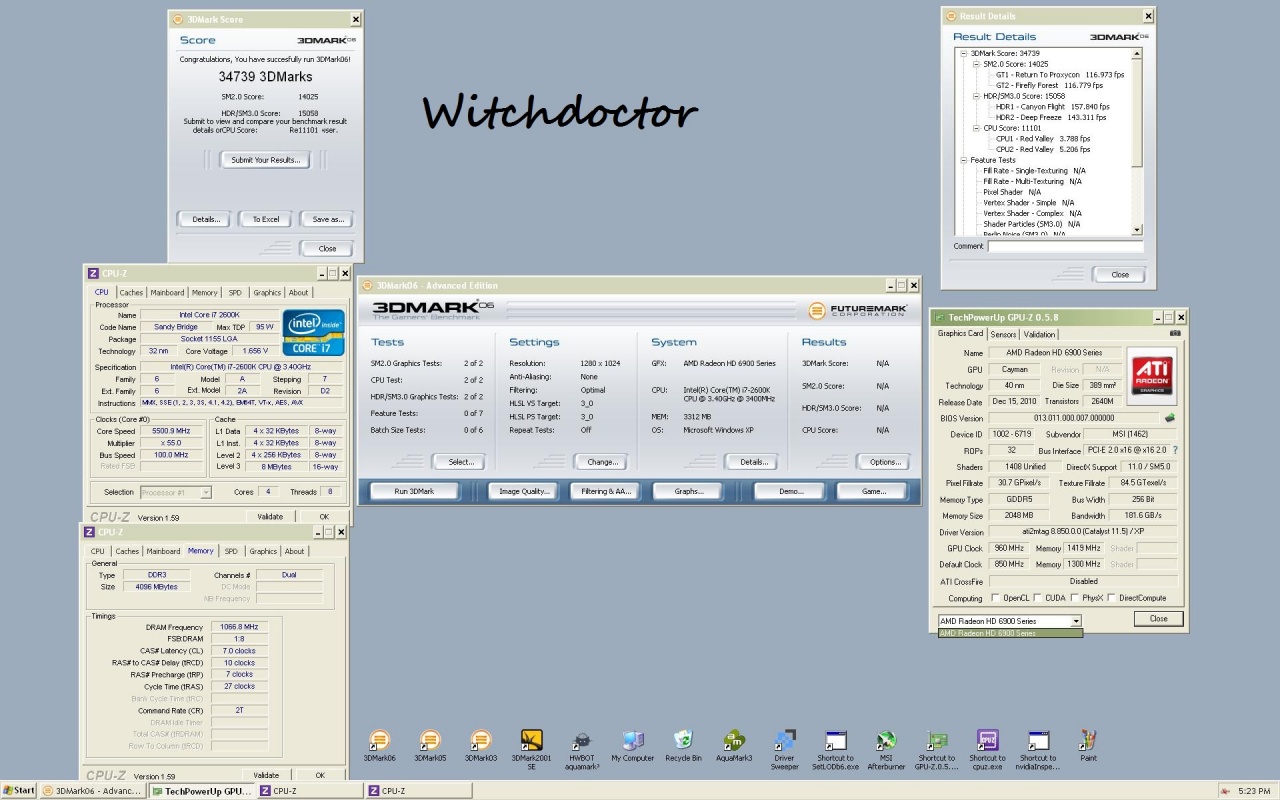This screenshot has height=800, width=1280.
Task: Open the 3DMark05 desktop shortcut
Action: tap(430, 742)
